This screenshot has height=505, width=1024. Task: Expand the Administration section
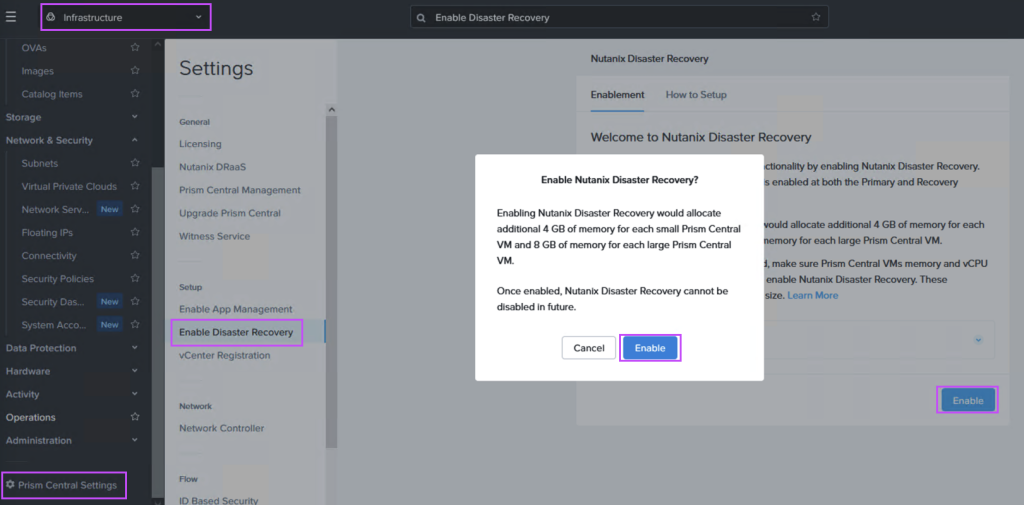tap(135, 440)
